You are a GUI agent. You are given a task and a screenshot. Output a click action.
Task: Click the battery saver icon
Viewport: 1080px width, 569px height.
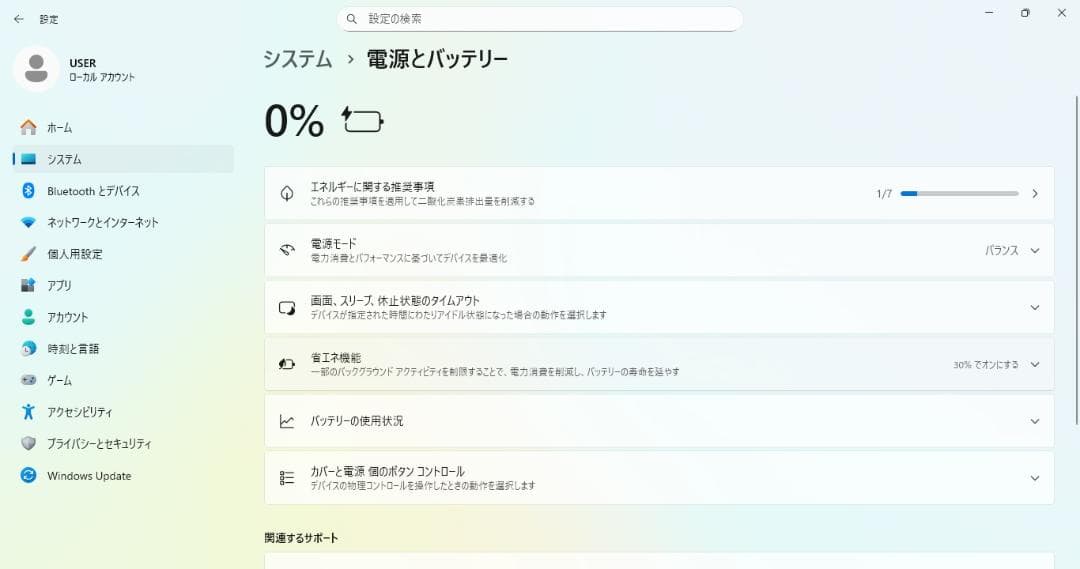(x=287, y=364)
